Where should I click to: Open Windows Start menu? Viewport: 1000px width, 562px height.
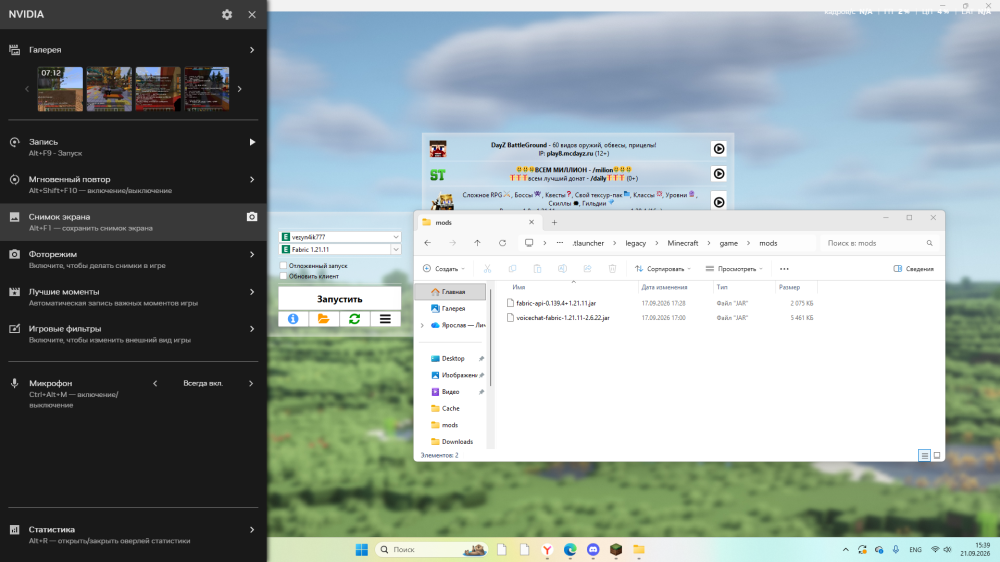pyautogui.click(x=362, y=549)
